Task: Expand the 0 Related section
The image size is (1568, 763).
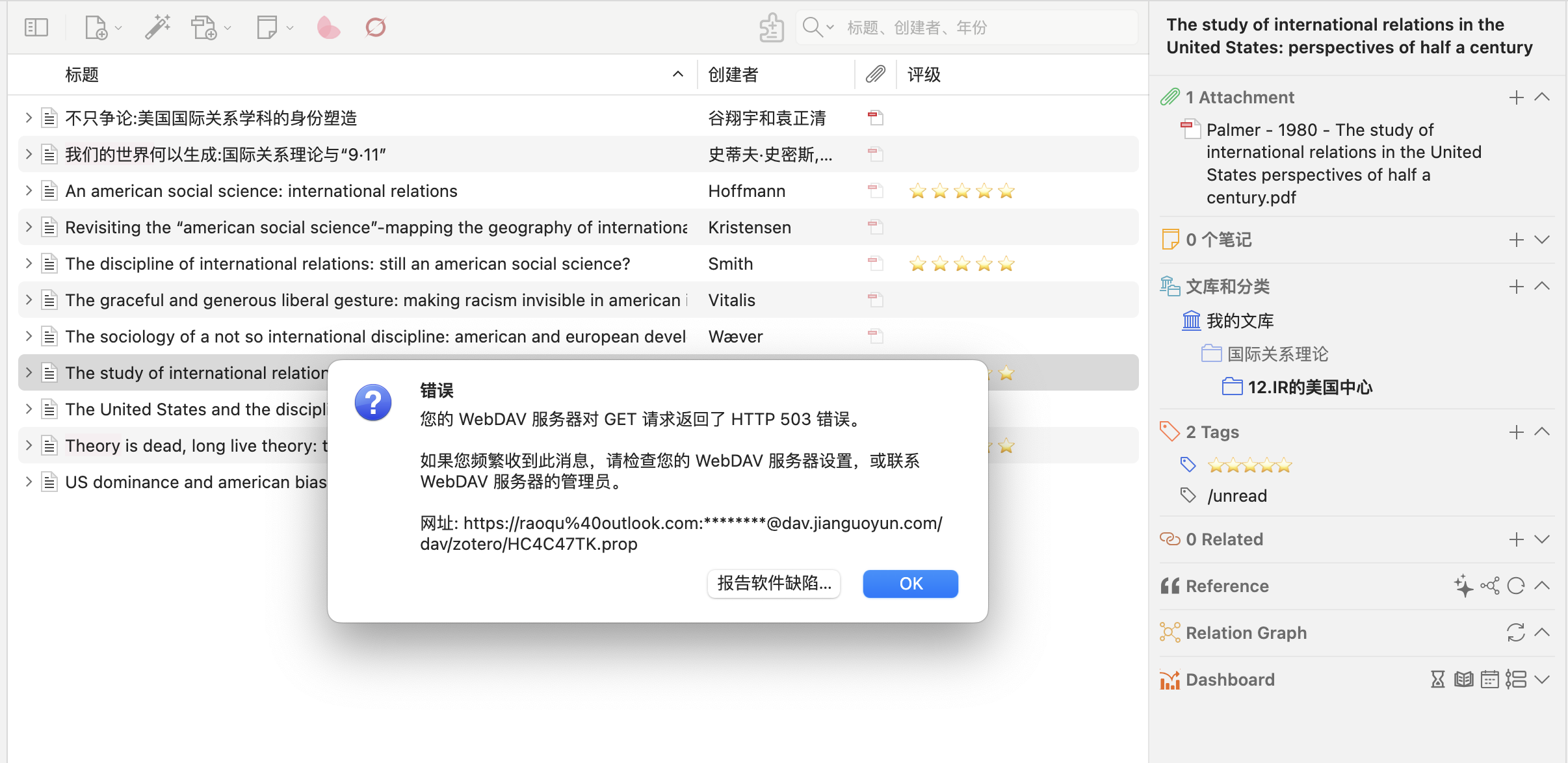Action: click(1542, 539)
